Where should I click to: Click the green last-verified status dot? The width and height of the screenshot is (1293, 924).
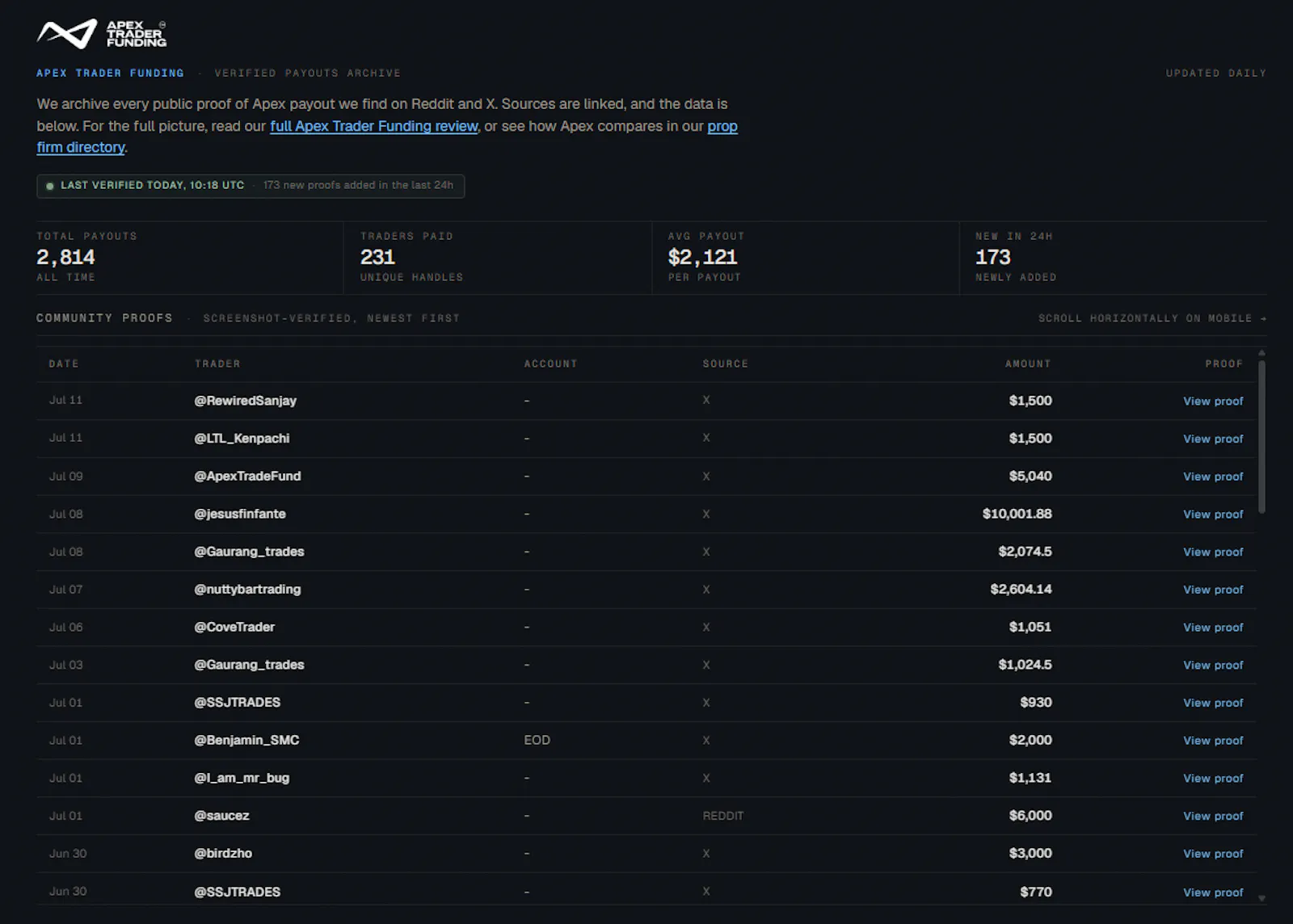pos(50,186)
